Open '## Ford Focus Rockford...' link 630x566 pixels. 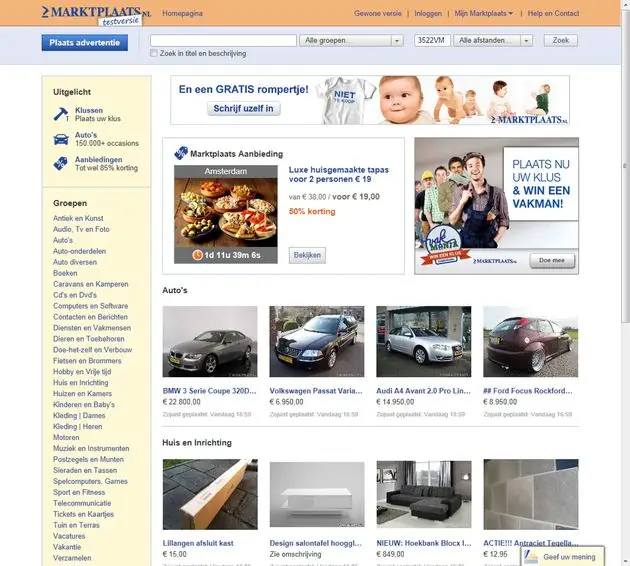coord(528,391)
